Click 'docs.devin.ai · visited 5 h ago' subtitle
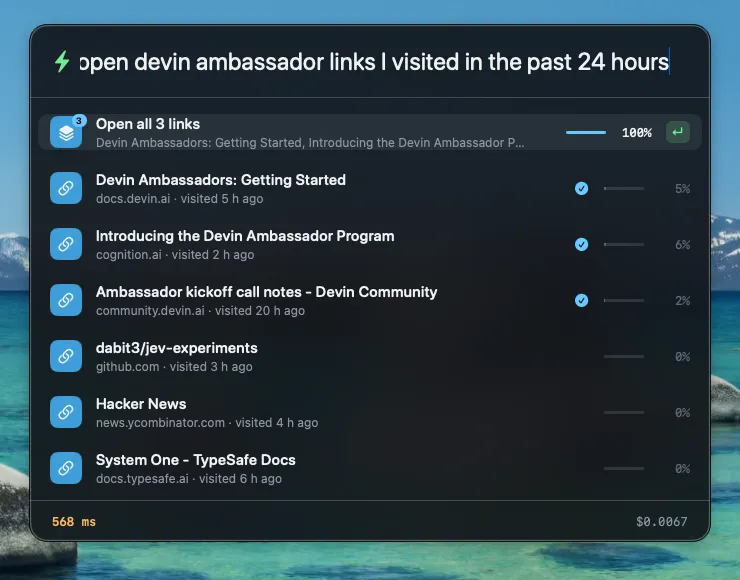Image resolution: width=740 pixels, height=580 pixels. coord(179,199)
